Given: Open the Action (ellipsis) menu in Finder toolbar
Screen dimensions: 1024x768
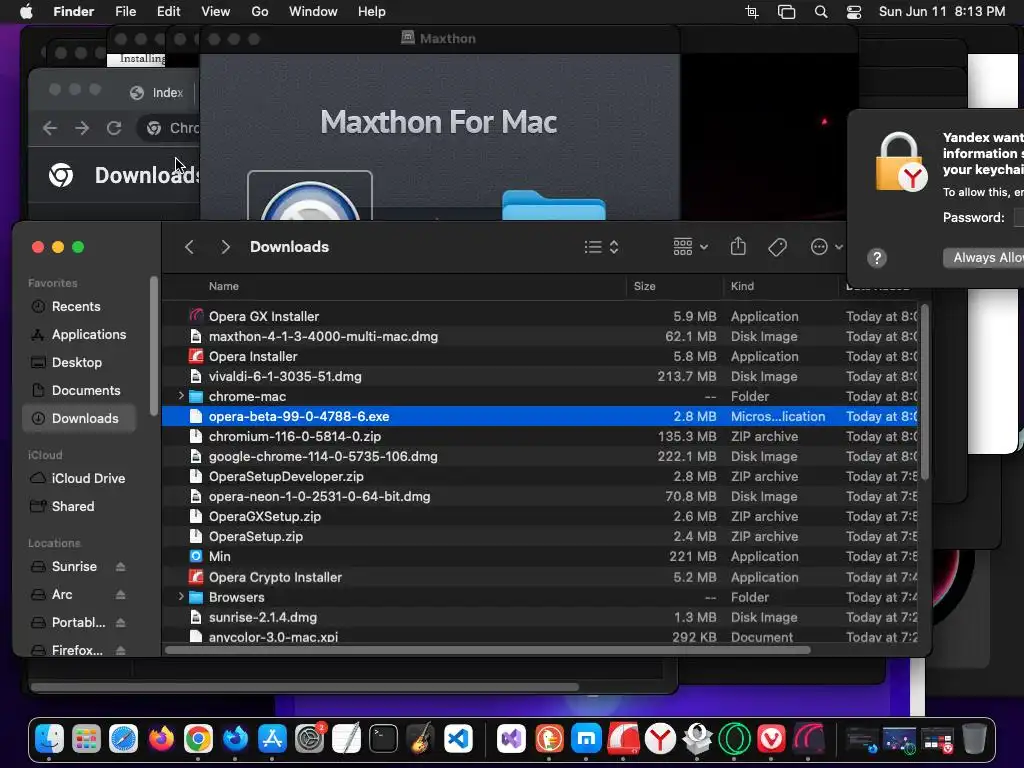Looking at the screenshot, I should point(826,247).
